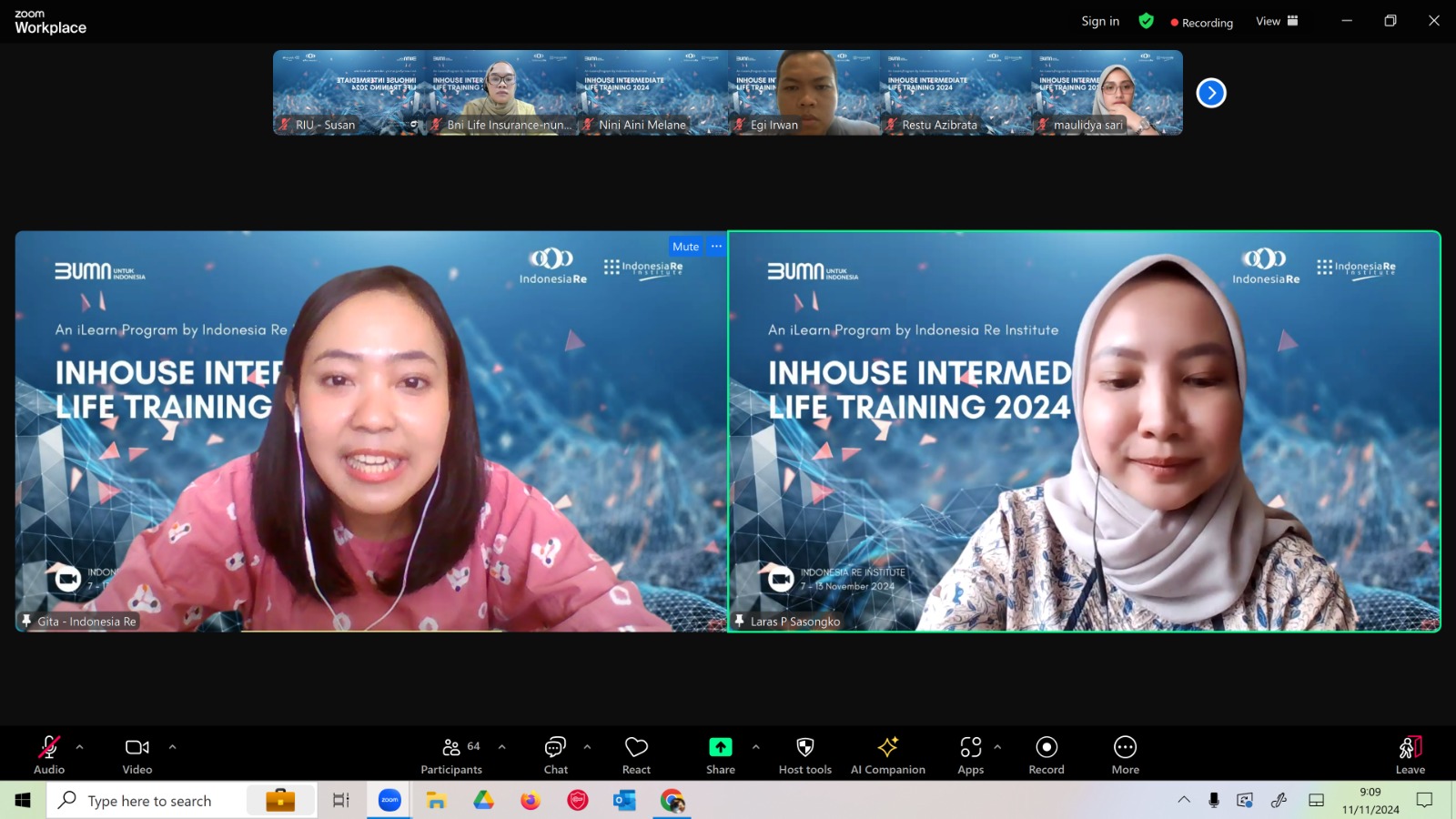Open clock showing 9:09
This screenshot has height=819, width=1456.
[x=1370, y=801]
